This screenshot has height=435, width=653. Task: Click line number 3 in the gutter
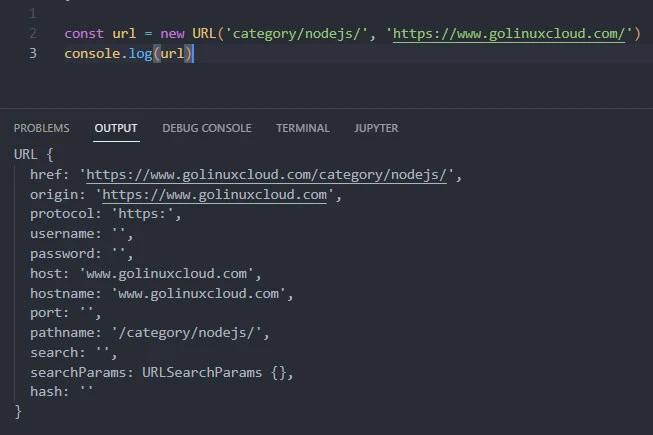pos(33,53)
